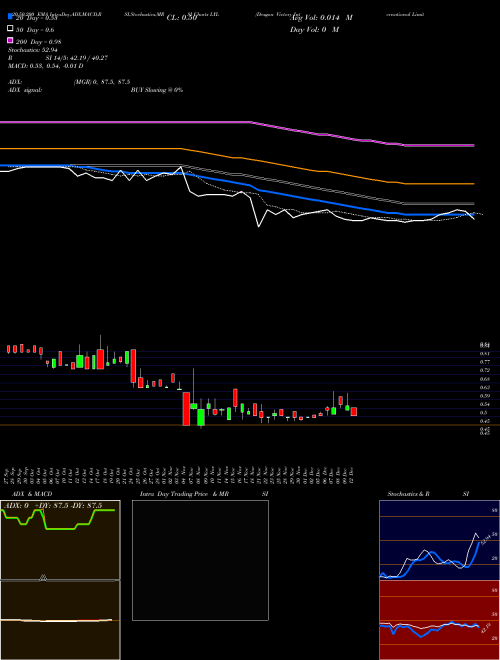Click the tall red candlestick dropping to 0.45
Screen dimensions: 500x660
[186, 409]
